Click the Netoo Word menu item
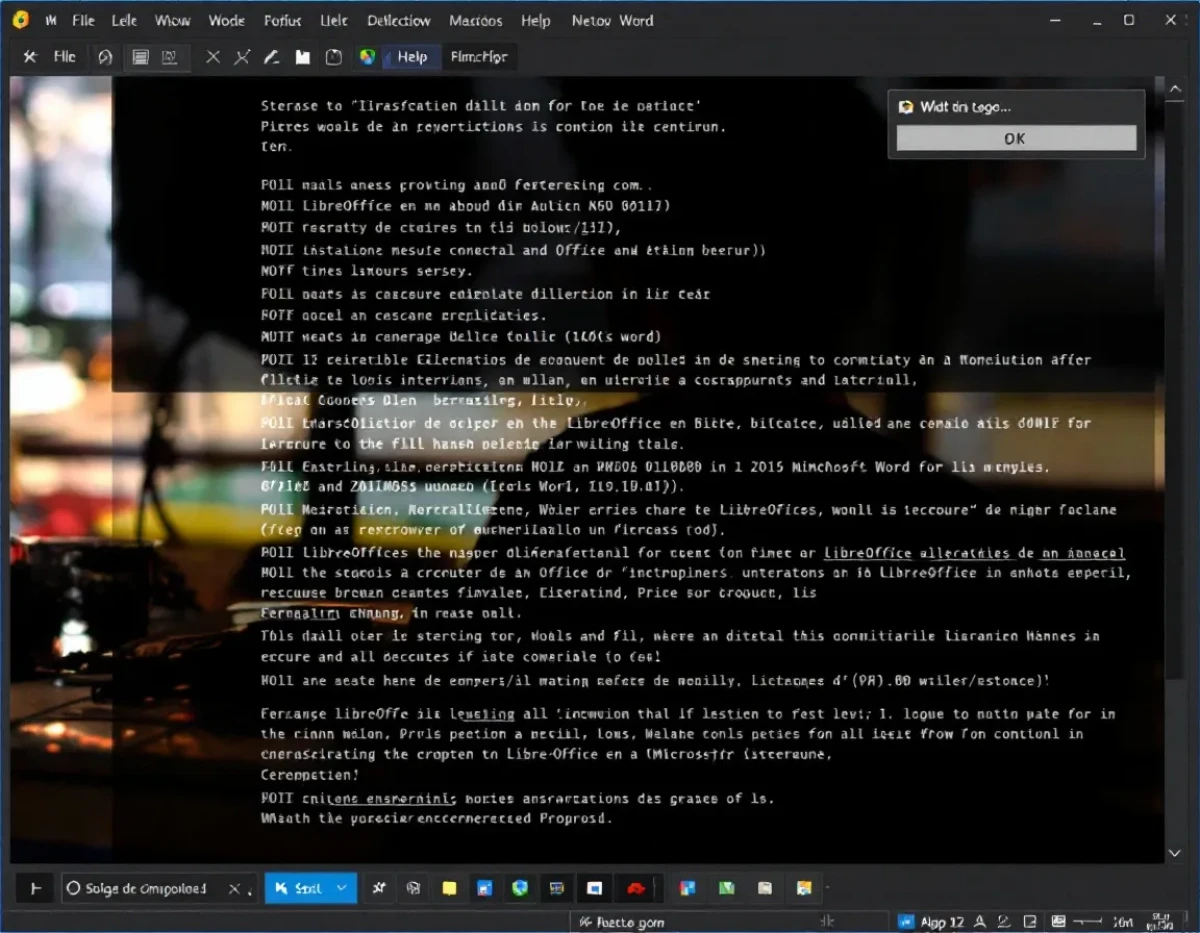1200x933 pixels. [612, 20]
